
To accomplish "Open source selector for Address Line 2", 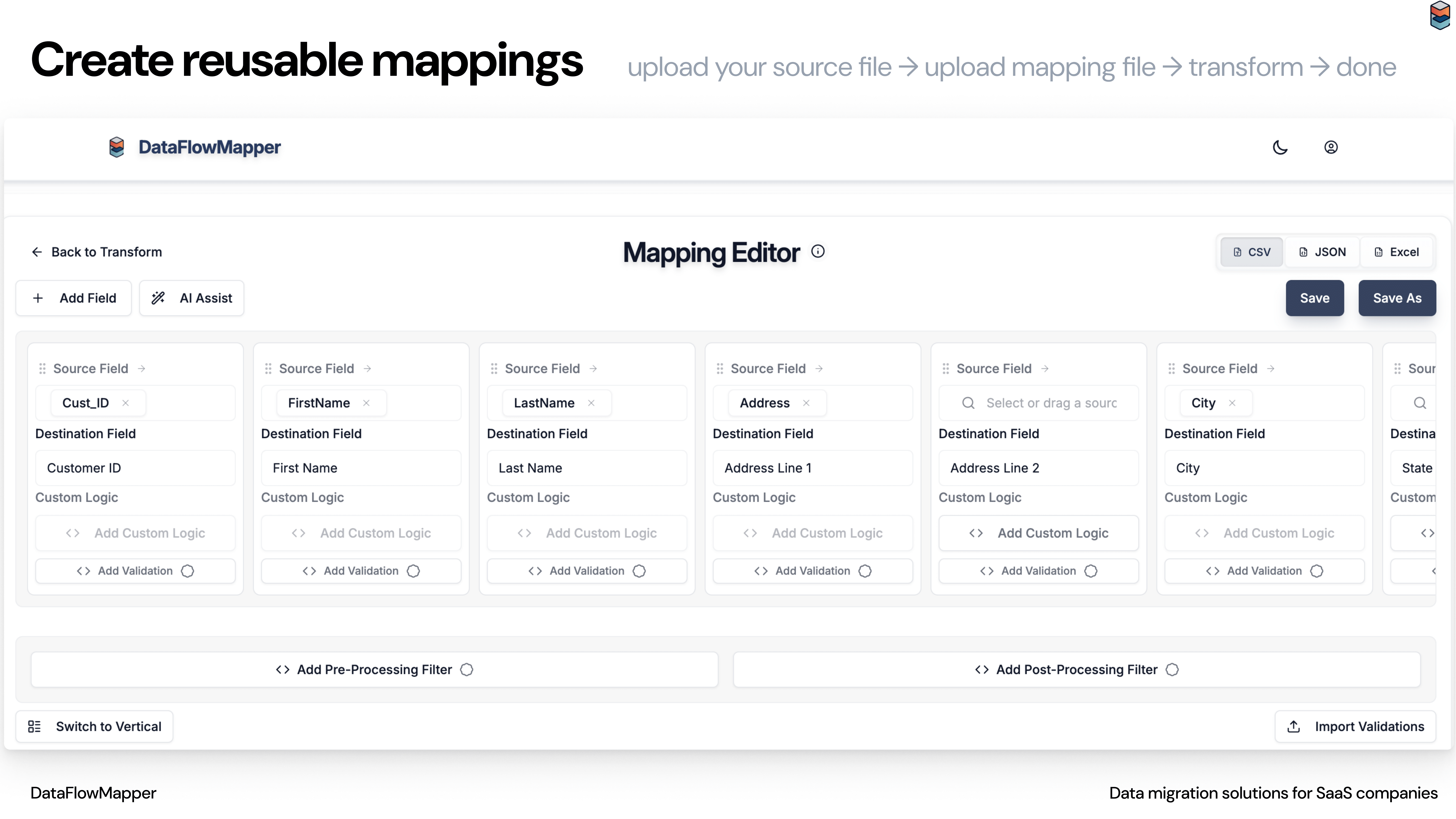I will (1039, 403).
